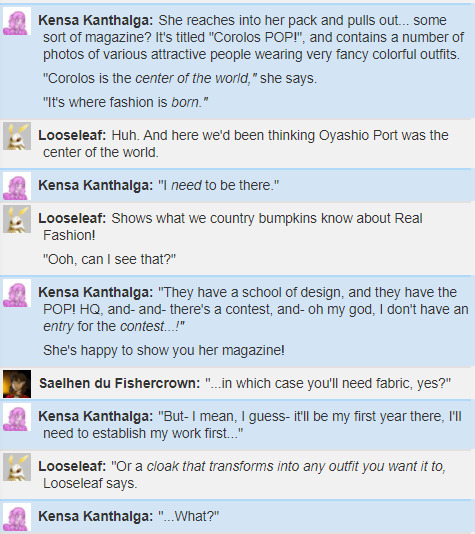Click Kensa's avatar beside "...What?"
The height and width of the screenshot is (534, 475).
tap(17, 517)
